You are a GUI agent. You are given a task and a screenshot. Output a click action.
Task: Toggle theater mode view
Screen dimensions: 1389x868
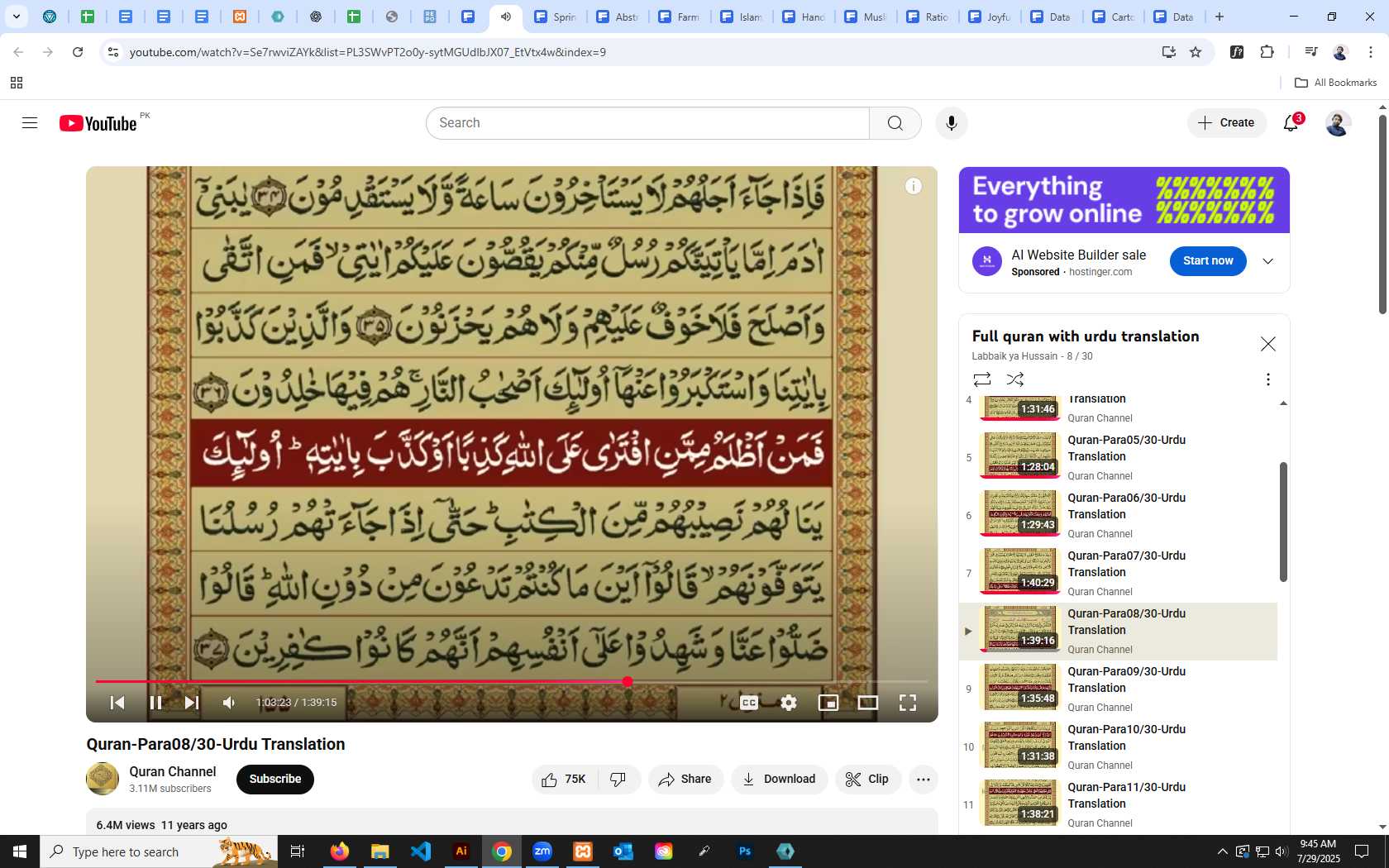pyautogui.click(x=868, y=703)
